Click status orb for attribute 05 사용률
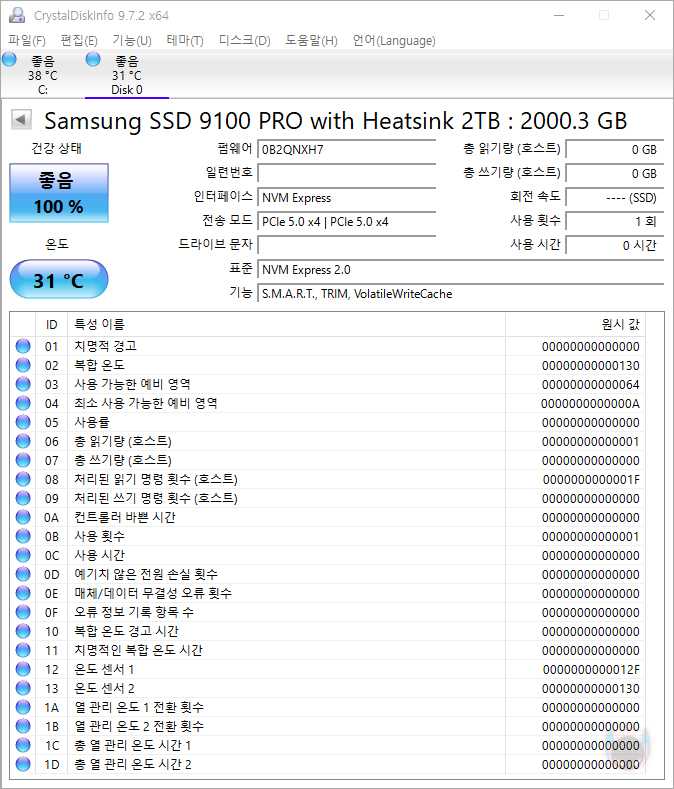The image size is (674, 789). pyautogui.click(x=23, y=422)
